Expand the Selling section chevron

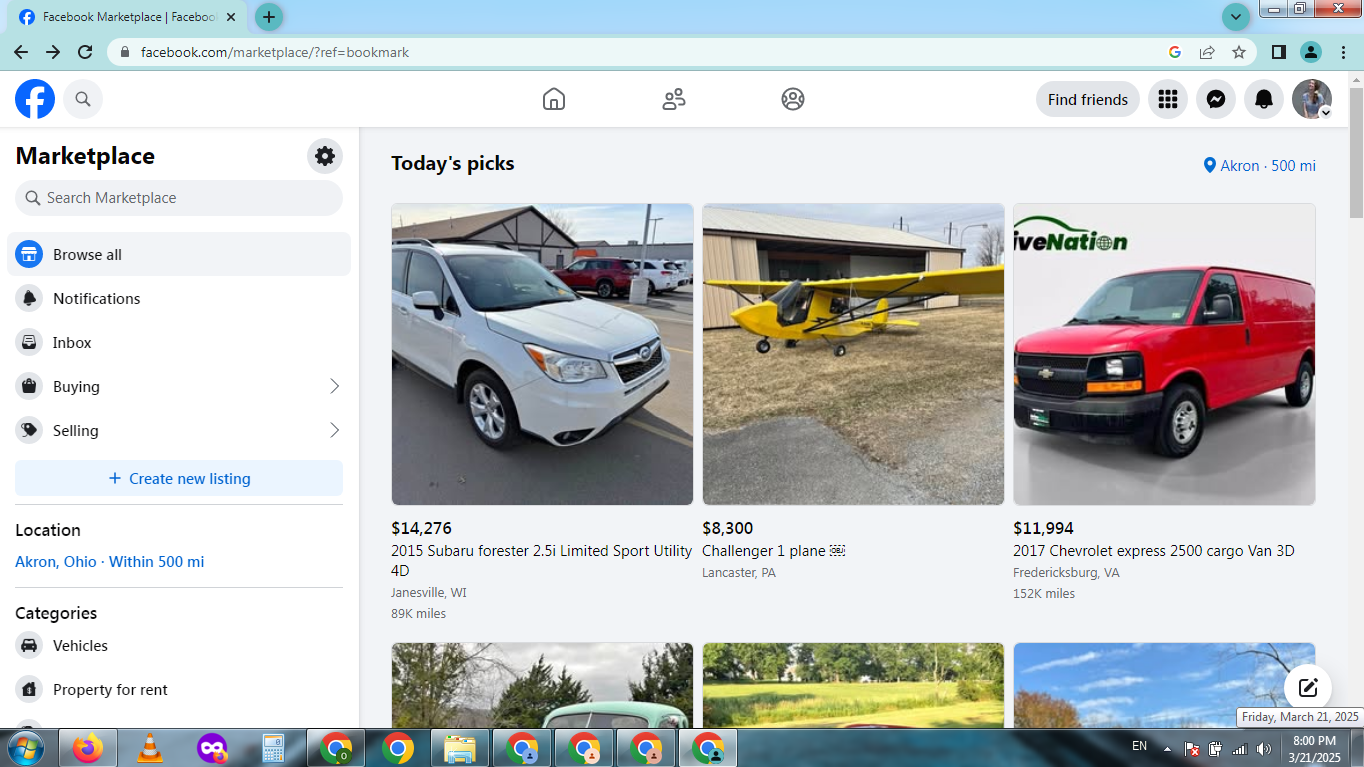coord(335,430)
